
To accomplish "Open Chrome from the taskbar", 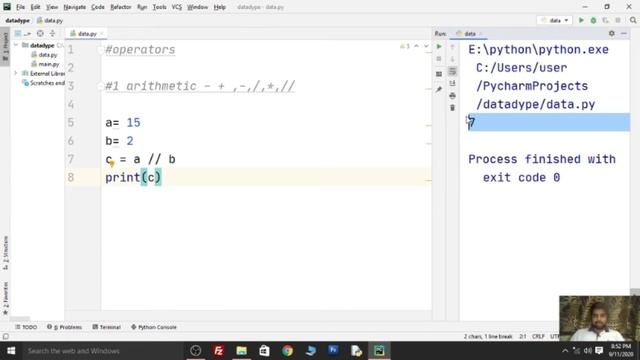I will pyautogui.click(x=287, y=351).
